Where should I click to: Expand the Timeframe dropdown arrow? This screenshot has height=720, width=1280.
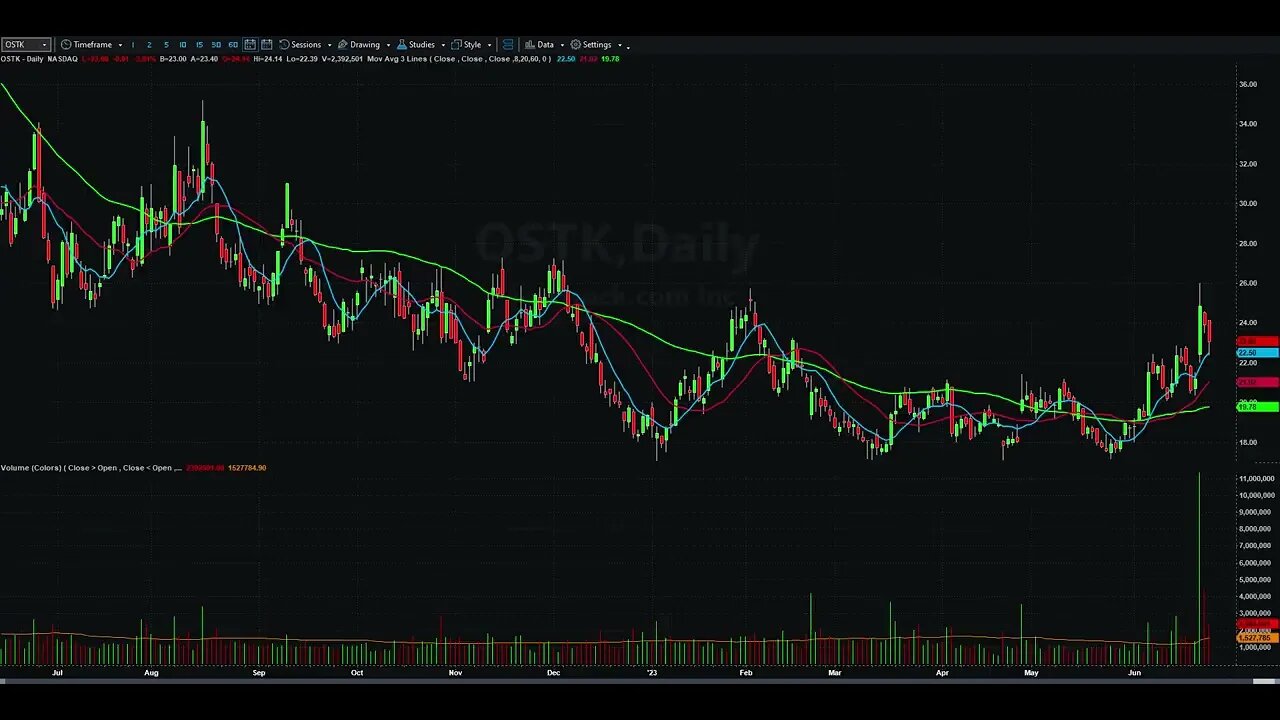click(120, 45)
